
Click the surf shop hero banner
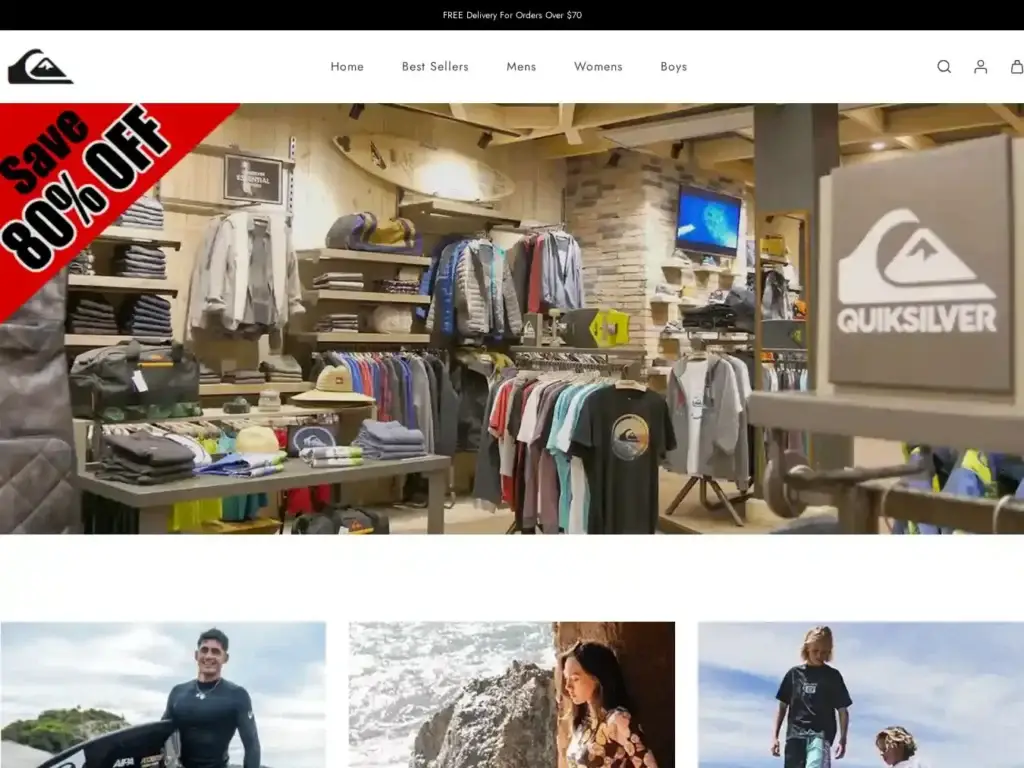pyautogui.click(x=512, y=330)
